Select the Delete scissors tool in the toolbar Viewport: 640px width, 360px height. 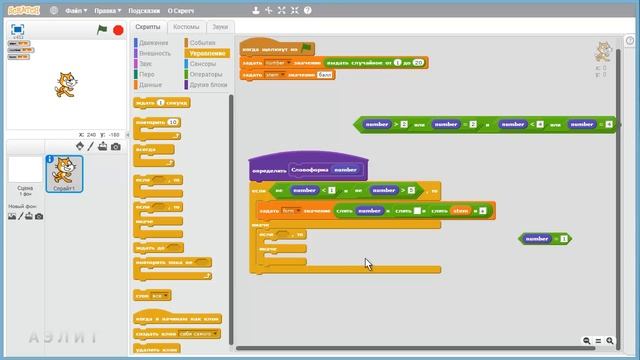click(269, 11)
